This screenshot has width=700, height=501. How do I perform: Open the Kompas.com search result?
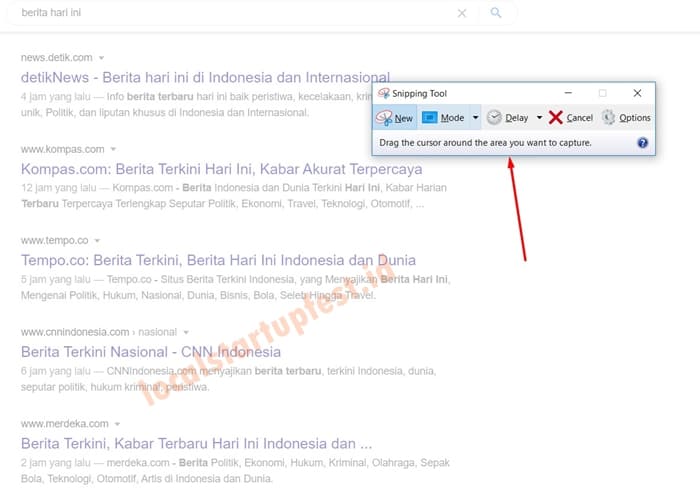[221, 169]
